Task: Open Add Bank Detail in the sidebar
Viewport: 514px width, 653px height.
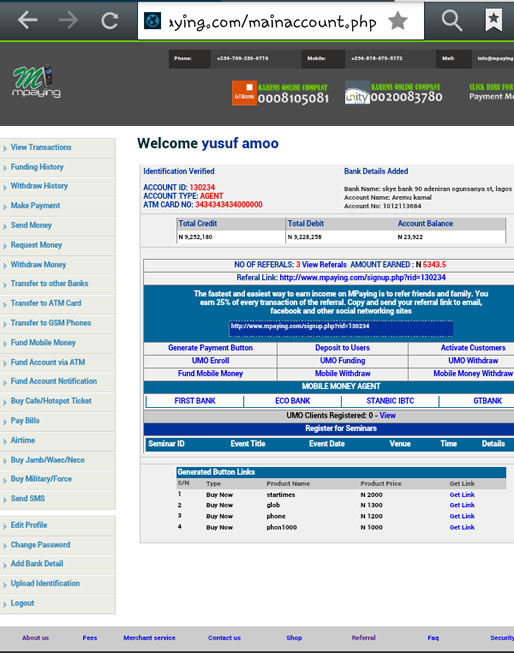Action: (x=37, y=563)
